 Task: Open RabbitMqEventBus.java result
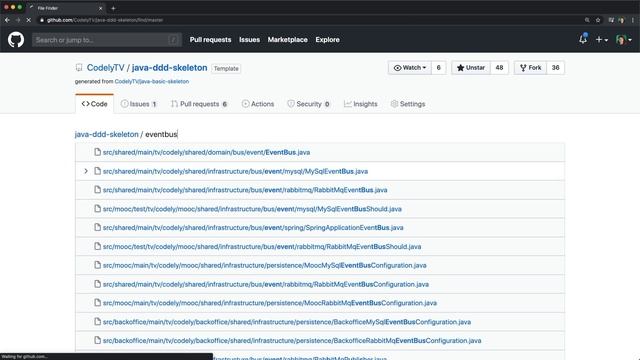click(245, 190)
